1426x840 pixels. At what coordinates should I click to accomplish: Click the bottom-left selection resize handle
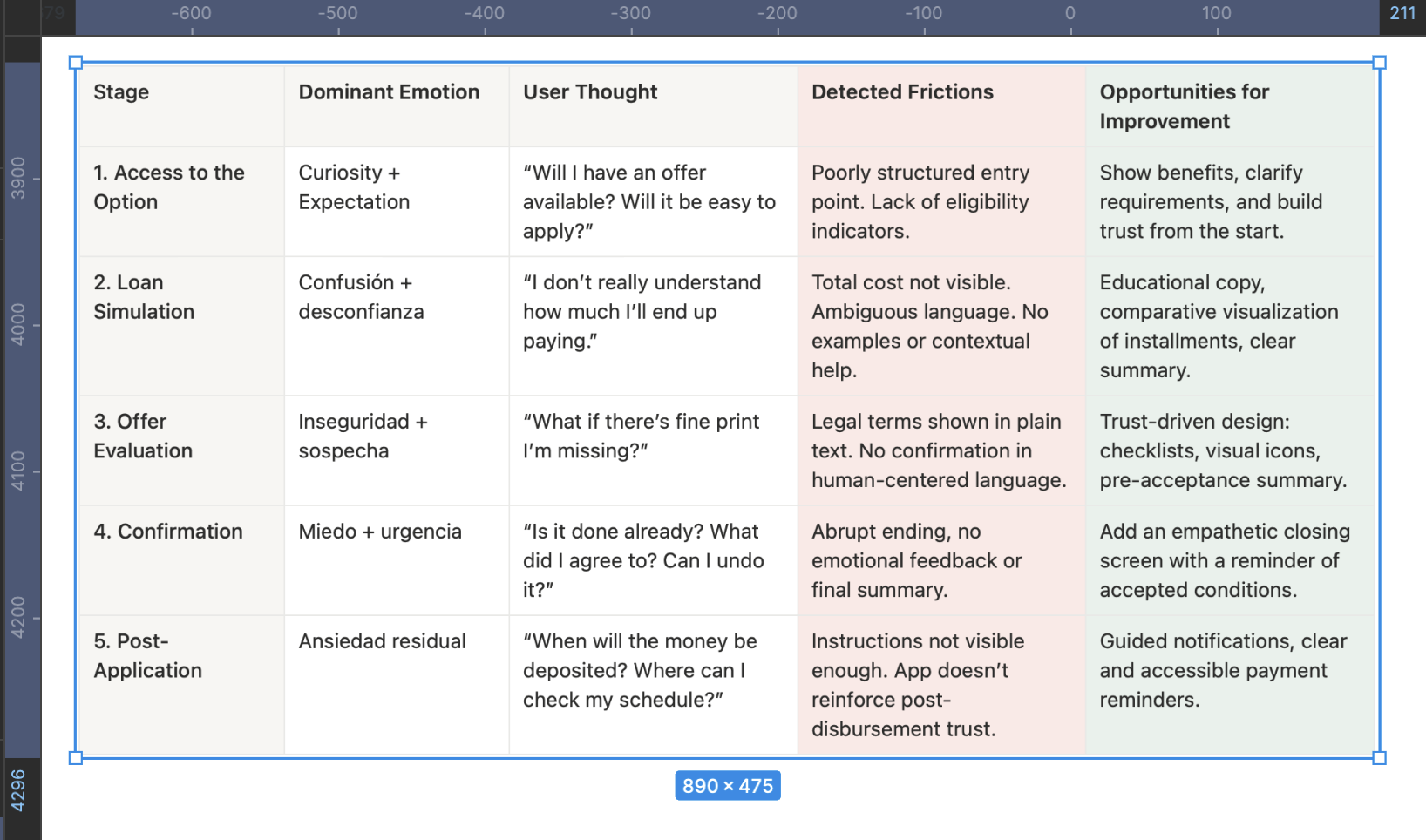click(76, 758)
